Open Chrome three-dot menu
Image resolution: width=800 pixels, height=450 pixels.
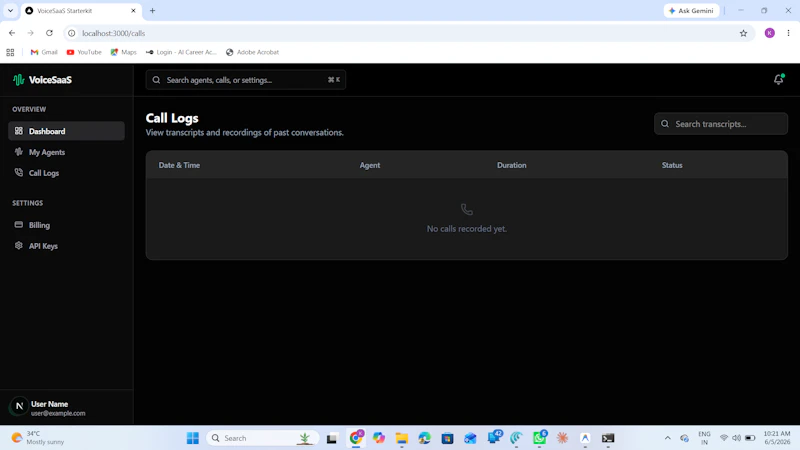[x=788, y=33]
